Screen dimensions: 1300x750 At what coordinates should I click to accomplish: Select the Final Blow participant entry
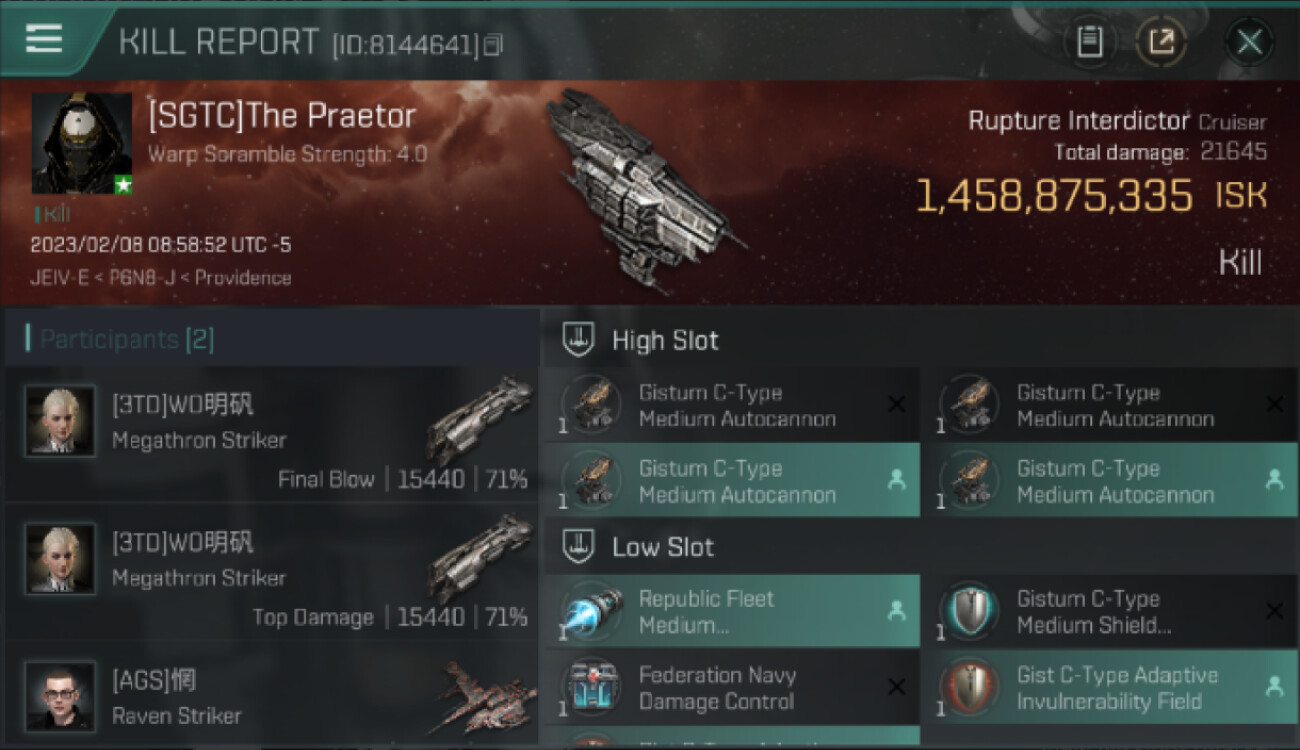pos(272,435)
